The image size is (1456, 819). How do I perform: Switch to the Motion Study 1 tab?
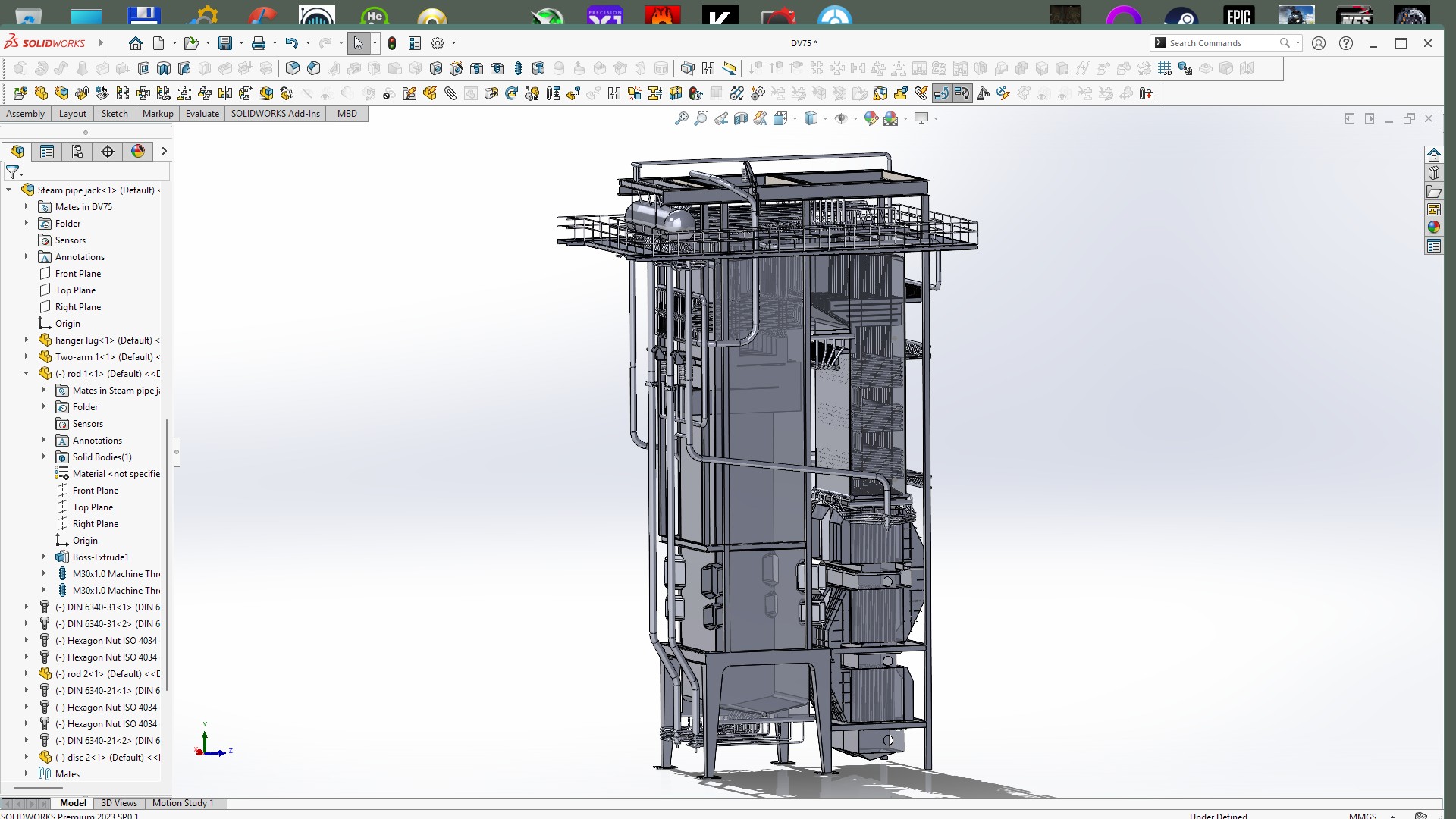(183, 803)
